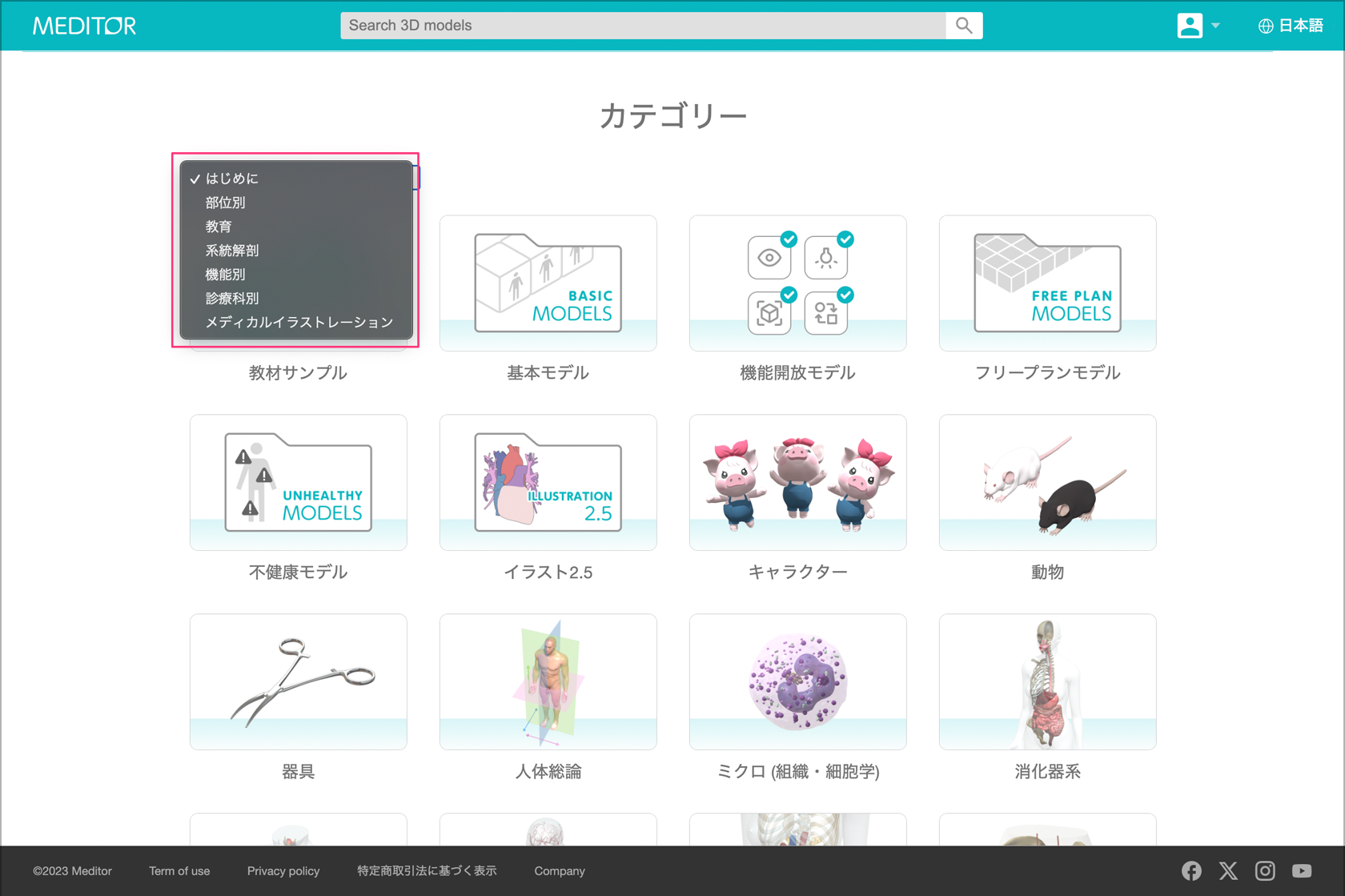This screenshot has width=1345, height=896.
Task: Open the user account icon menu
Action: point(1190,26)
